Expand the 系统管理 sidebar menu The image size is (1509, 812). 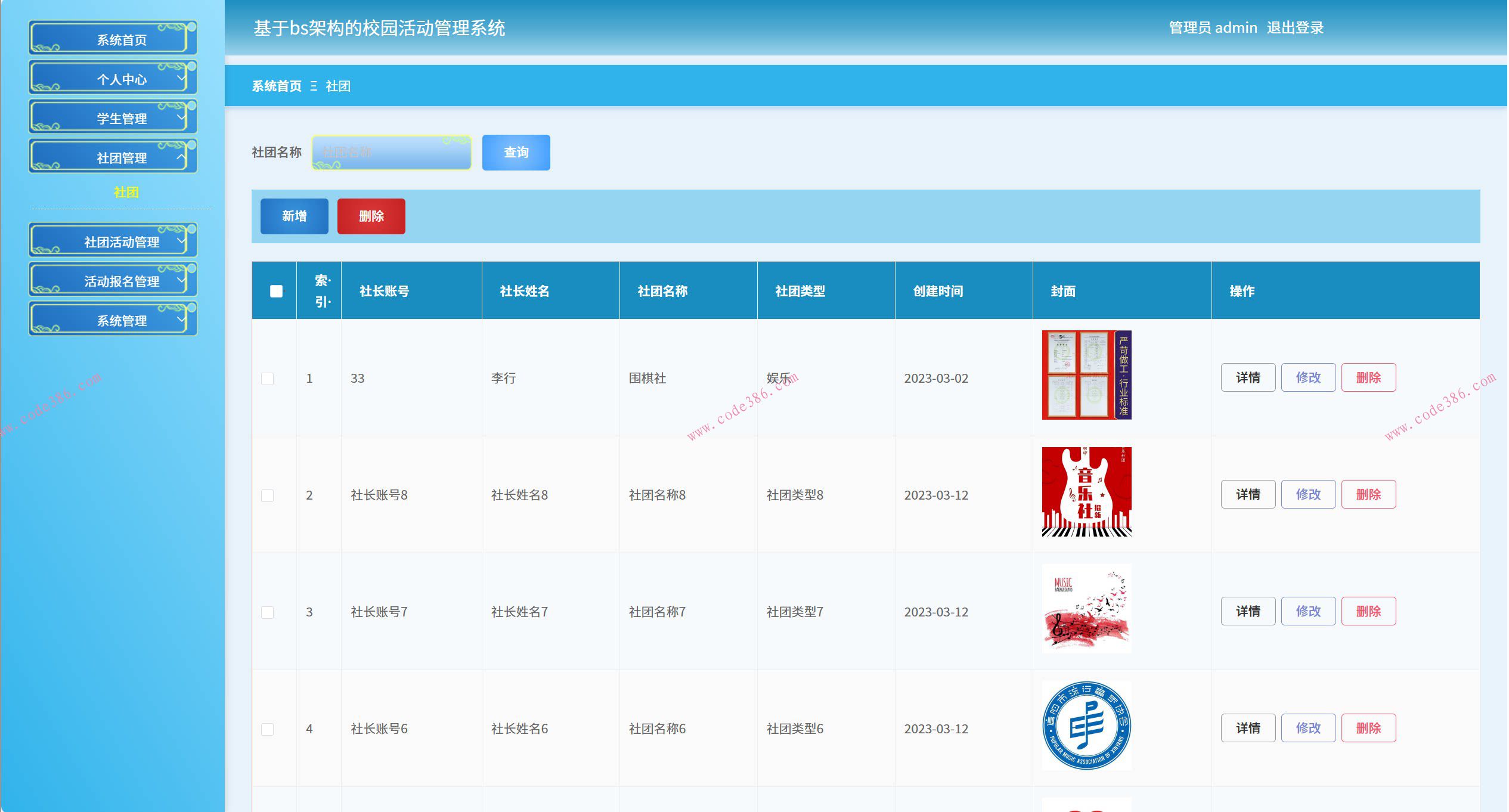pos(113,319)
